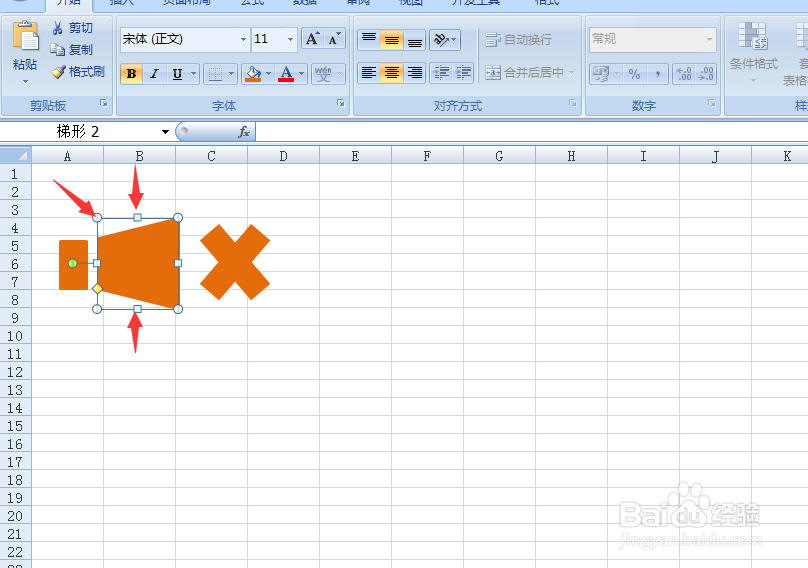Toggle Italic formatting
The image size is (808, 568).
point(154,74)
